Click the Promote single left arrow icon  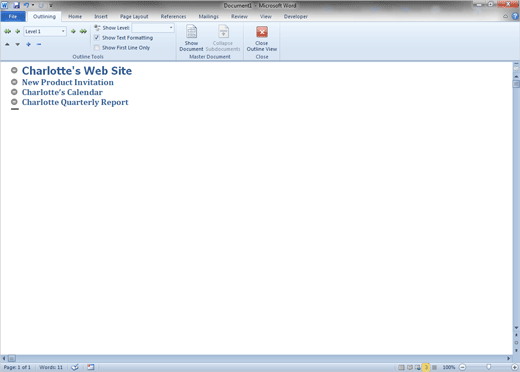point(18,31)
